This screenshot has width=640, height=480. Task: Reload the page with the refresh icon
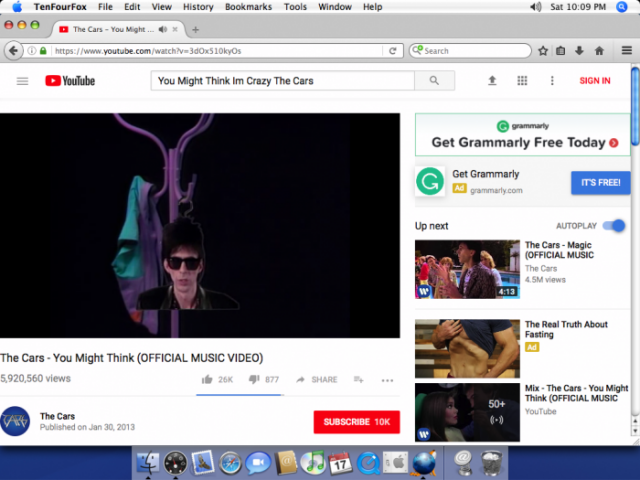tap(393, 51)
